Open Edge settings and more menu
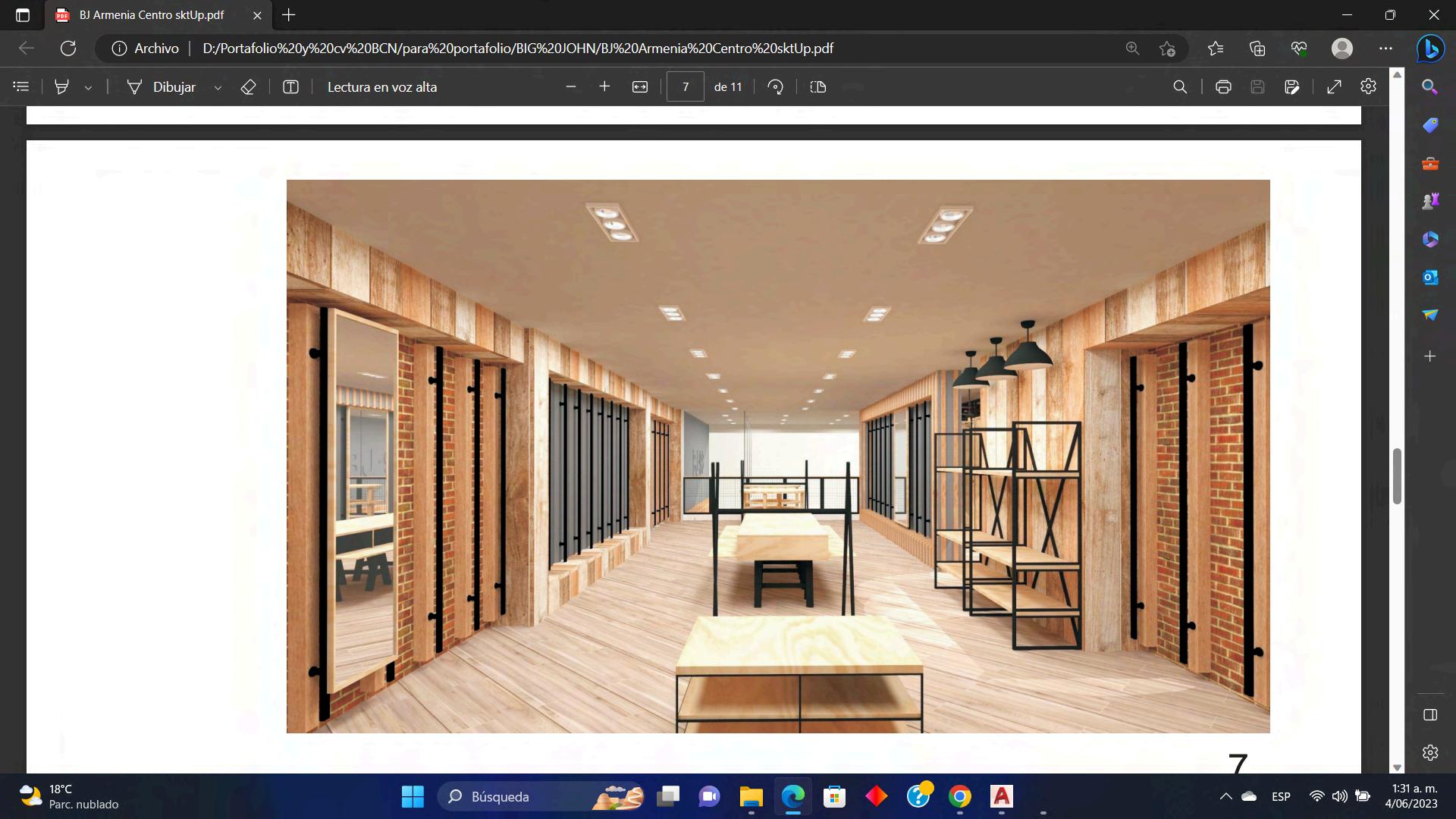Viewport: 1456px width, 819px height. point(1385,48)
